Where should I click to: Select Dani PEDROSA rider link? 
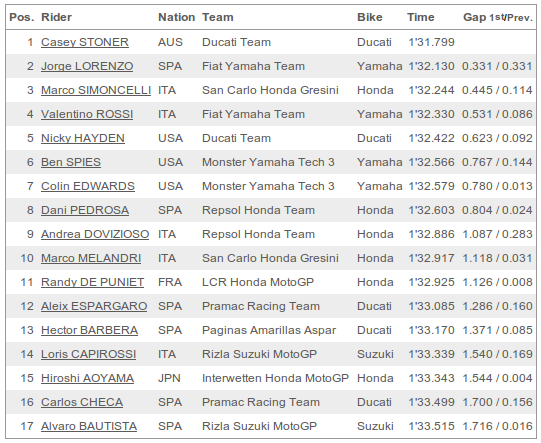click(85, 210)
